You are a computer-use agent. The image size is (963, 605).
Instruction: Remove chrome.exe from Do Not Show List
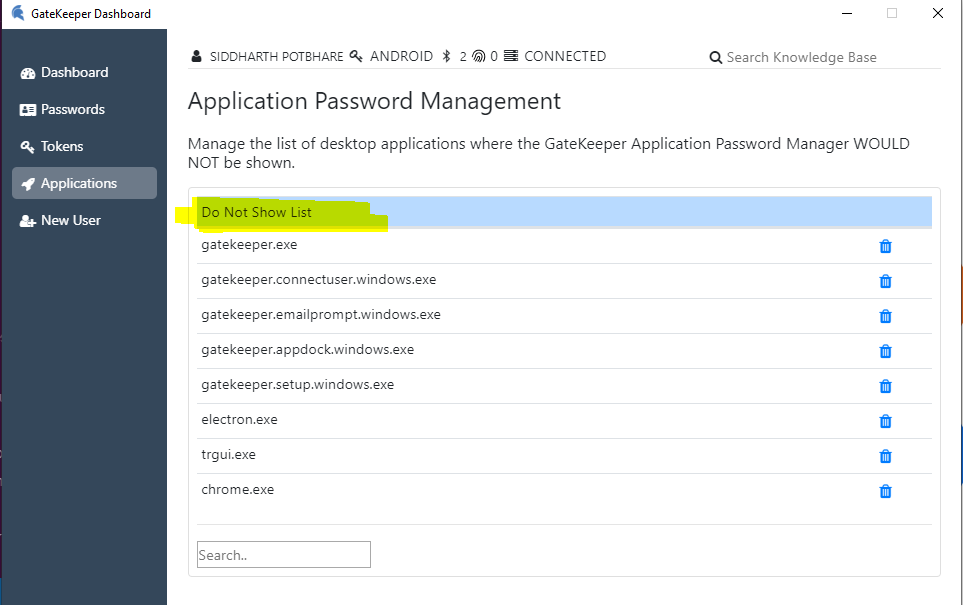[885, 492]
